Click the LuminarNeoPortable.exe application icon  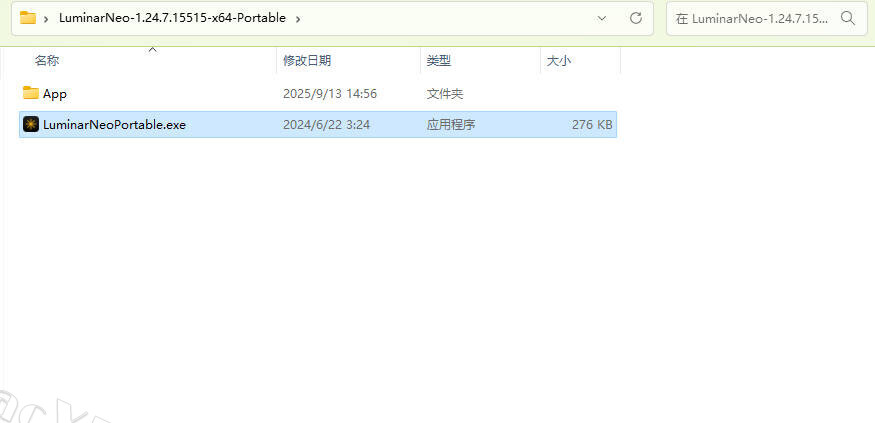pyautogui.click(x=31, y=124)
